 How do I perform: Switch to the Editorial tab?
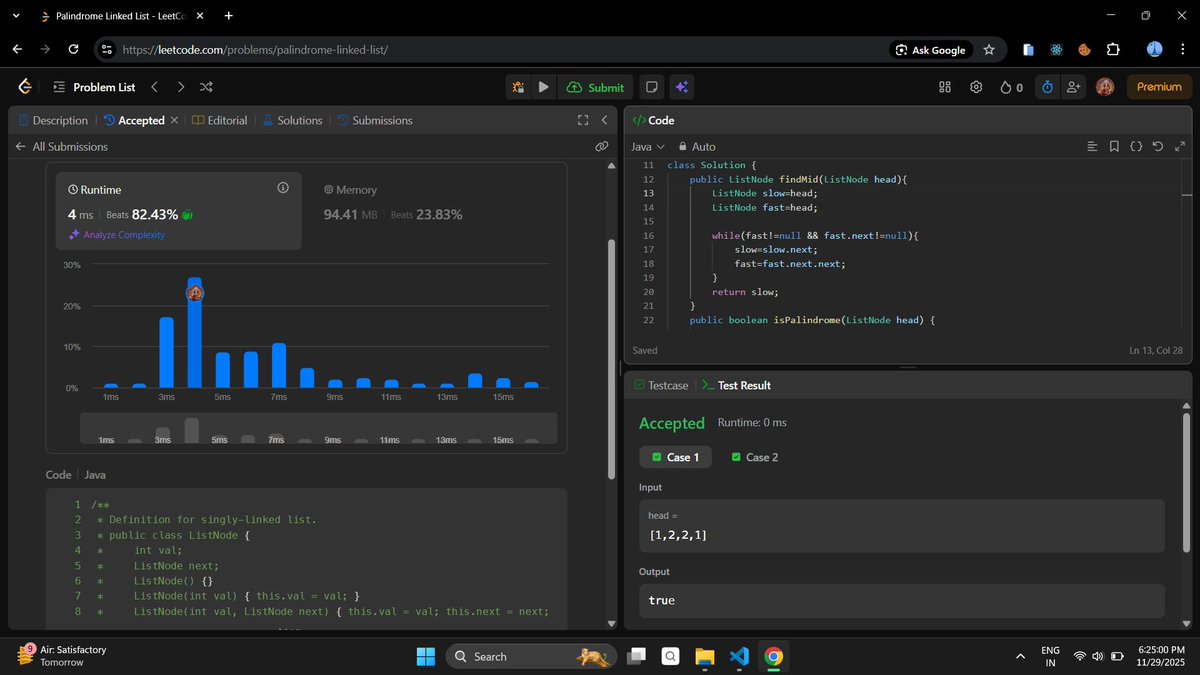pos(219,120)
